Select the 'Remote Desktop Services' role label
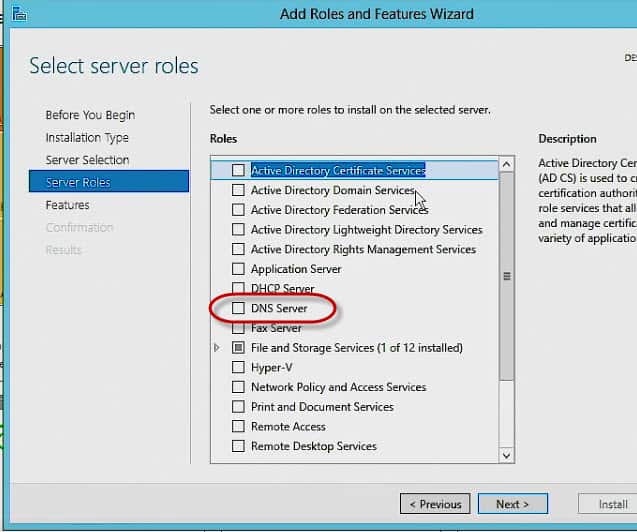 click(314, 446)
